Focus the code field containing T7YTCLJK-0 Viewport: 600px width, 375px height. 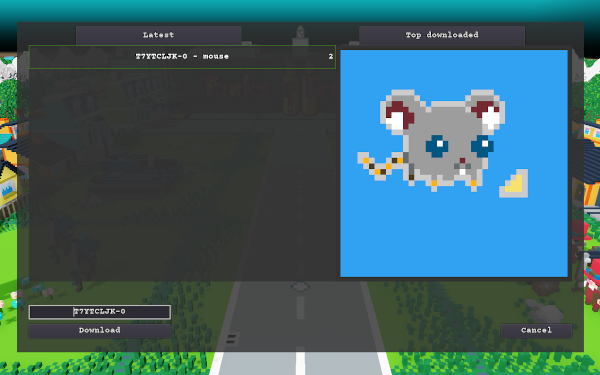(x=99, y=312)
